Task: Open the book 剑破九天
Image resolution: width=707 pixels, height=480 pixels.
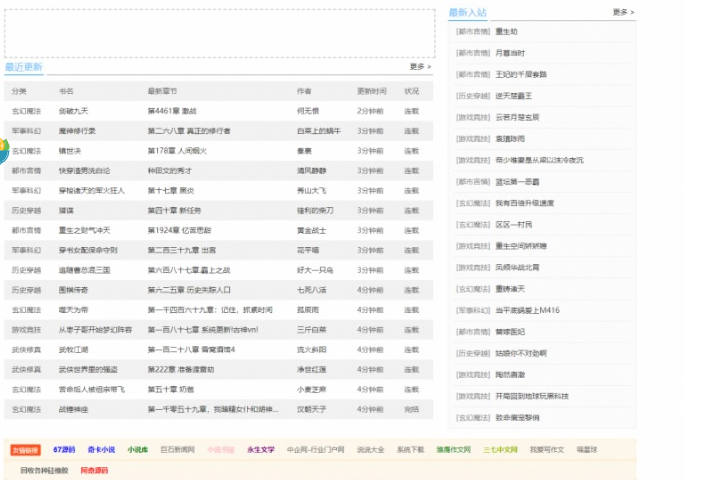Action: click(x=73, y=111)
